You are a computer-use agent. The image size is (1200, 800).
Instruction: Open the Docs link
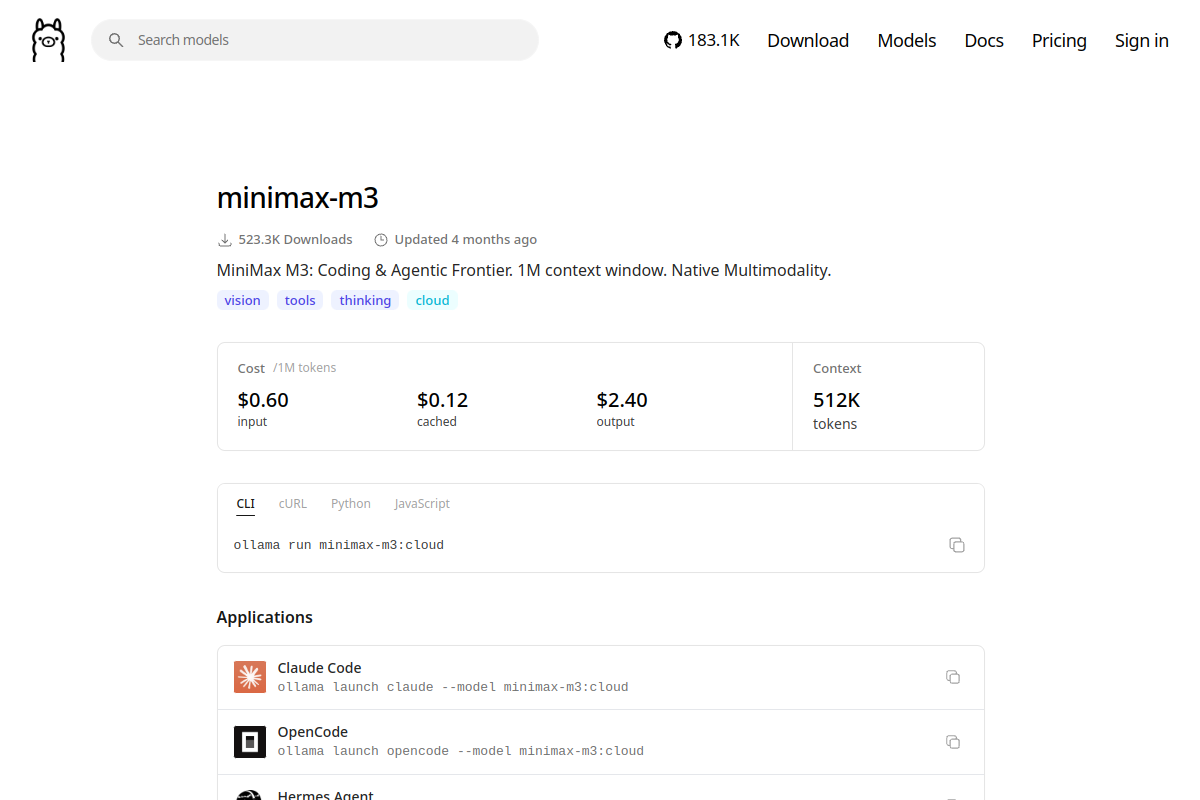[984, 40]
